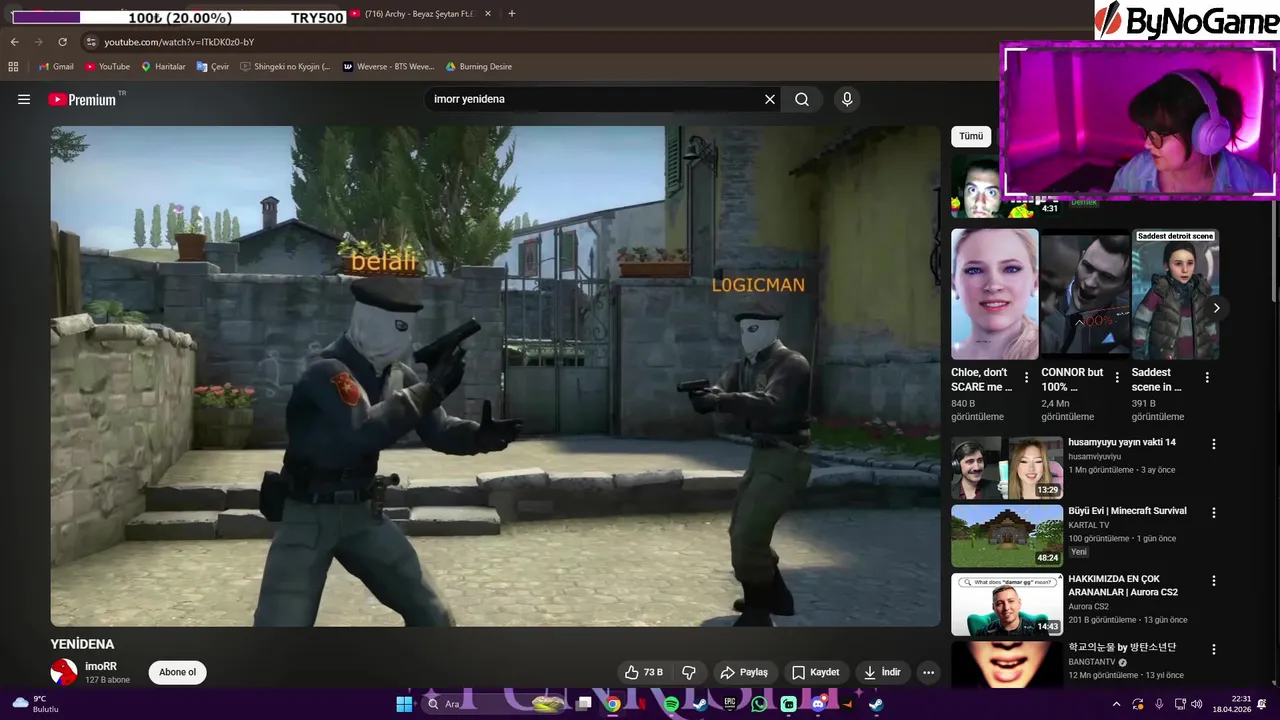Open options for Büyü Evi Minecraft Survival
The width and height of the screenshot is (1280, 720).
[1214, 512]
